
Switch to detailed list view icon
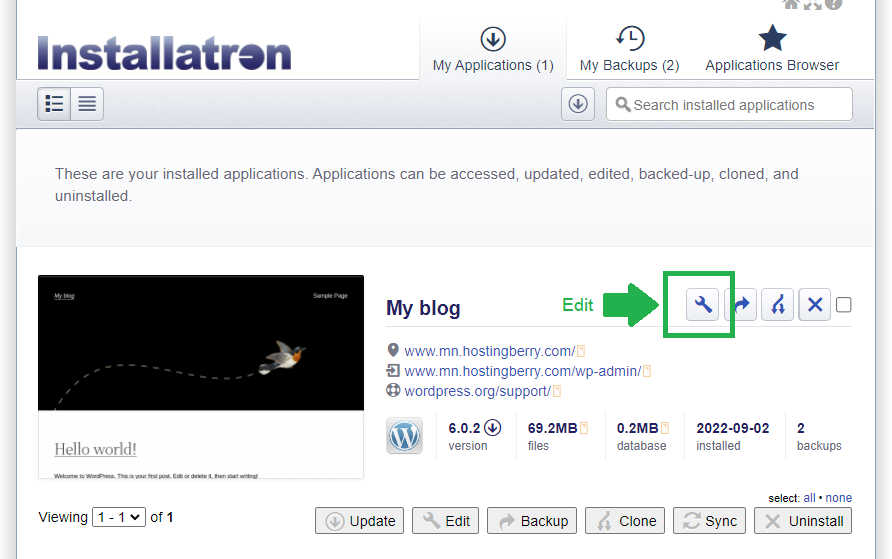click(x=54, y=104)
